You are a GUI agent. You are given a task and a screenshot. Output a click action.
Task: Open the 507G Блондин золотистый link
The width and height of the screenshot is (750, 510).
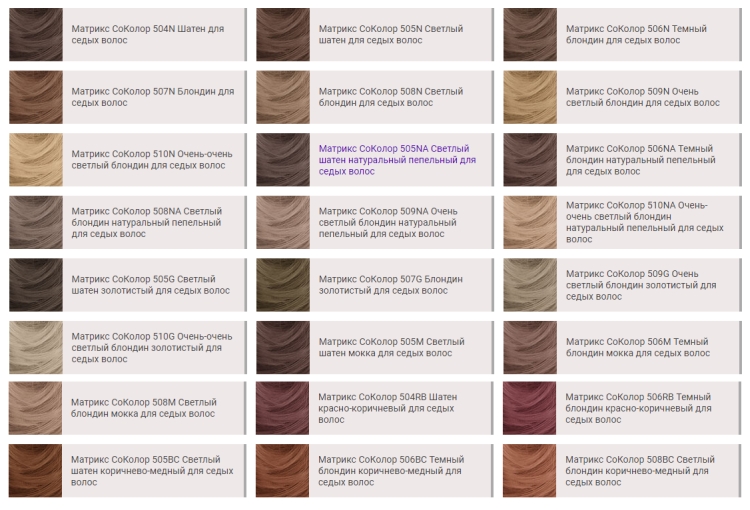(391, 285)
